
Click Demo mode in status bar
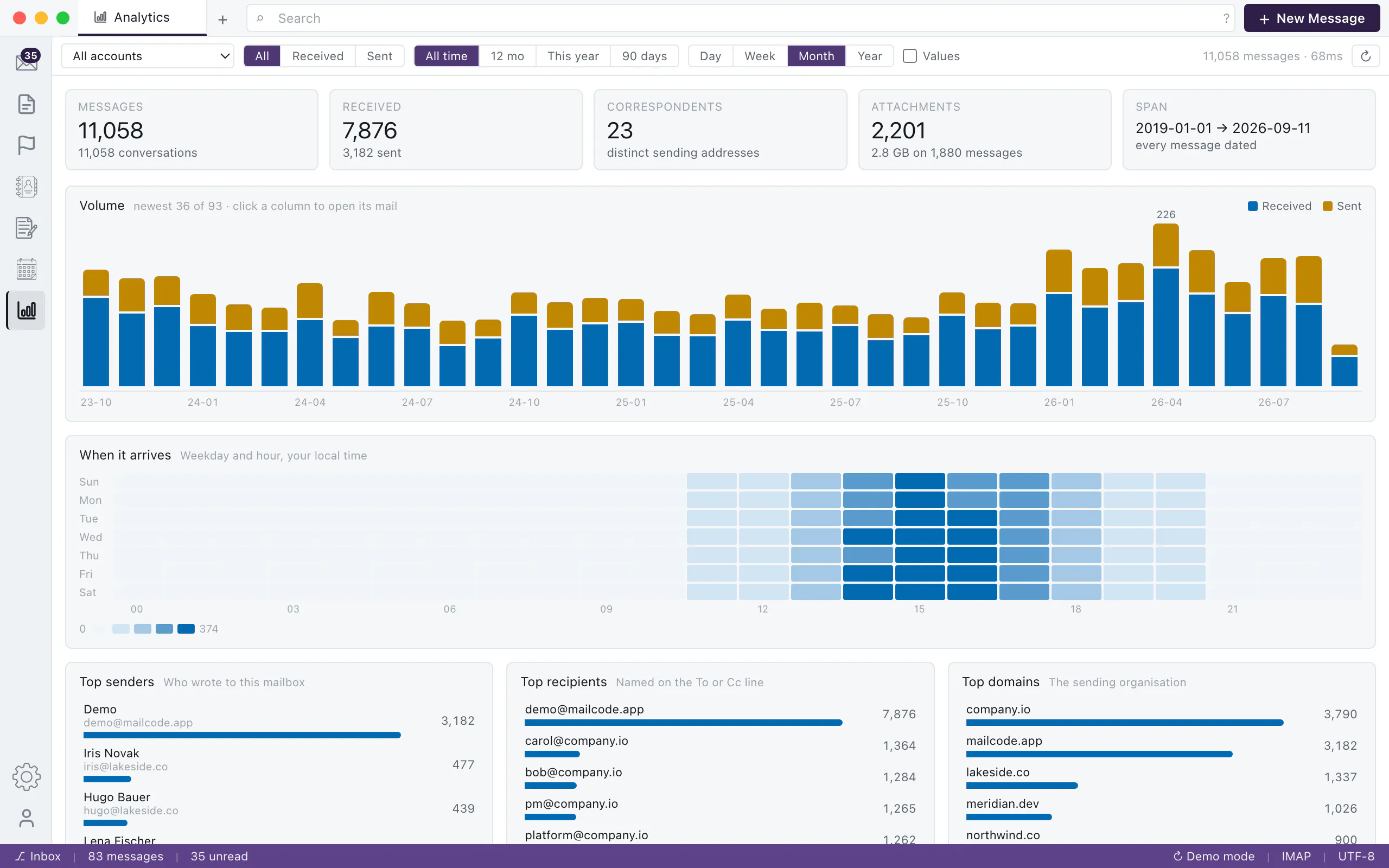tap(1213, 856)
